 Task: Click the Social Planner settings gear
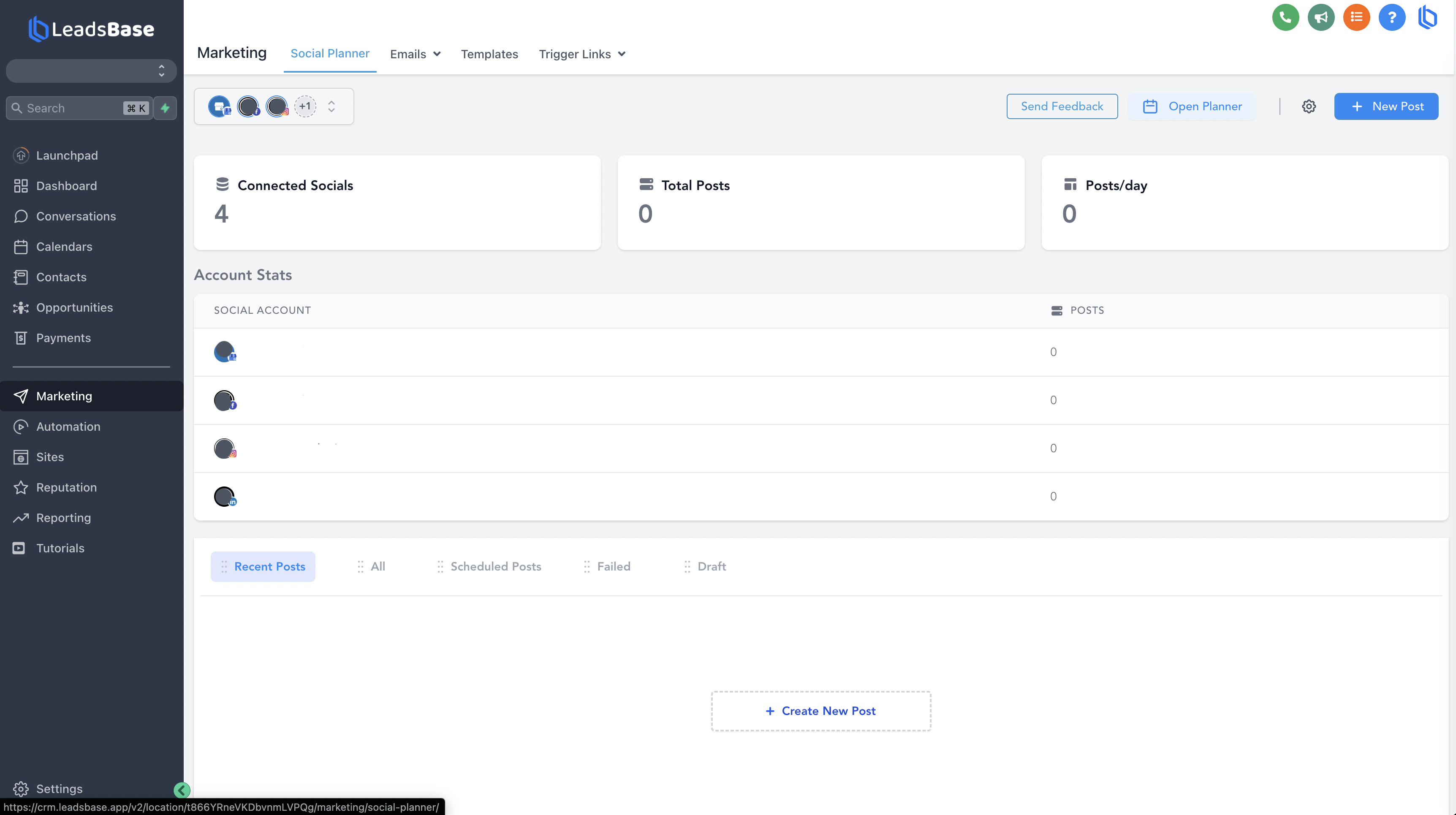click(x=1309, y=106)
